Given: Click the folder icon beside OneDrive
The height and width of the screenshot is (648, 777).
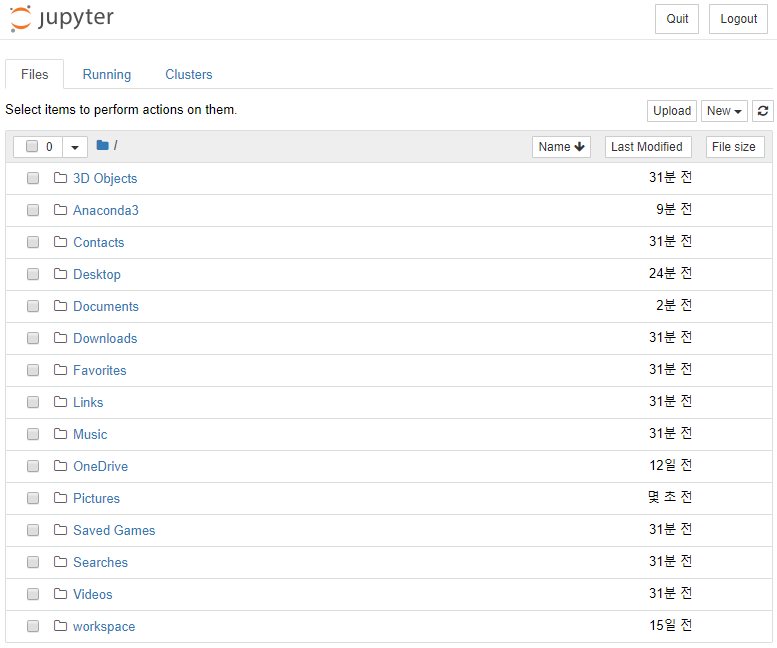Looking at the screenshot, I should [x=60, y=466].
